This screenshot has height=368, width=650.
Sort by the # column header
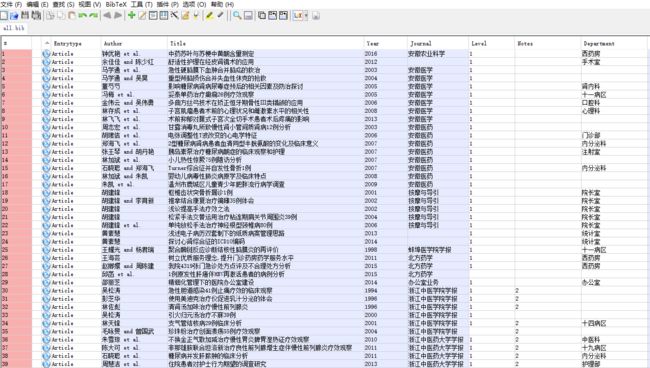[16, 44]
